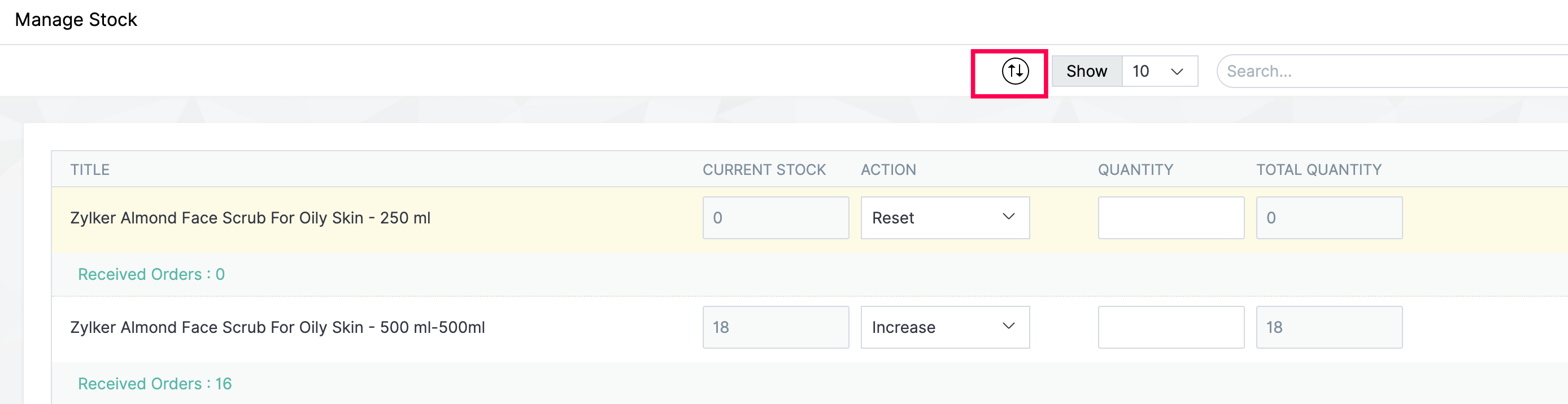Open the Reset action dropdown
The image size is (1568, 404).
(944, 218)
